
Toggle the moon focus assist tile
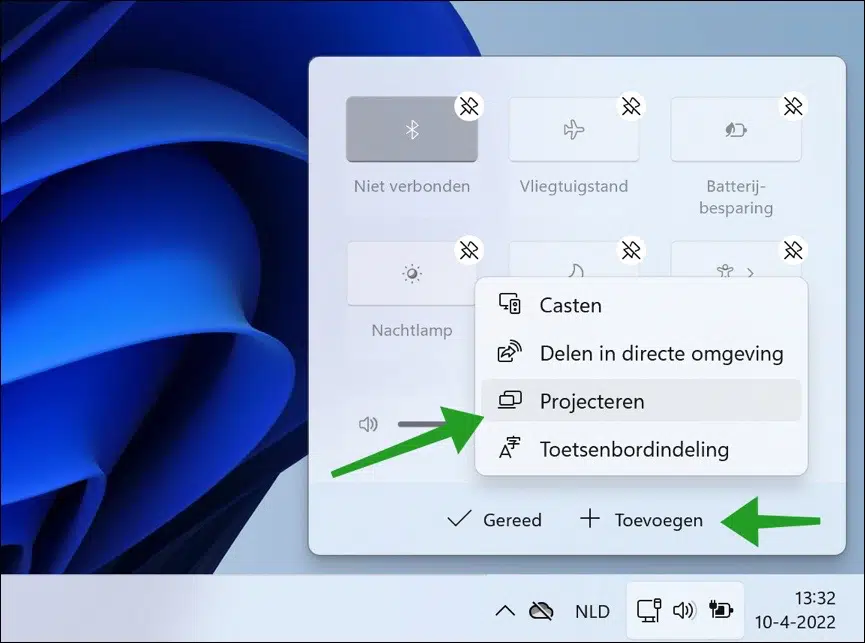tap(574, 266)
